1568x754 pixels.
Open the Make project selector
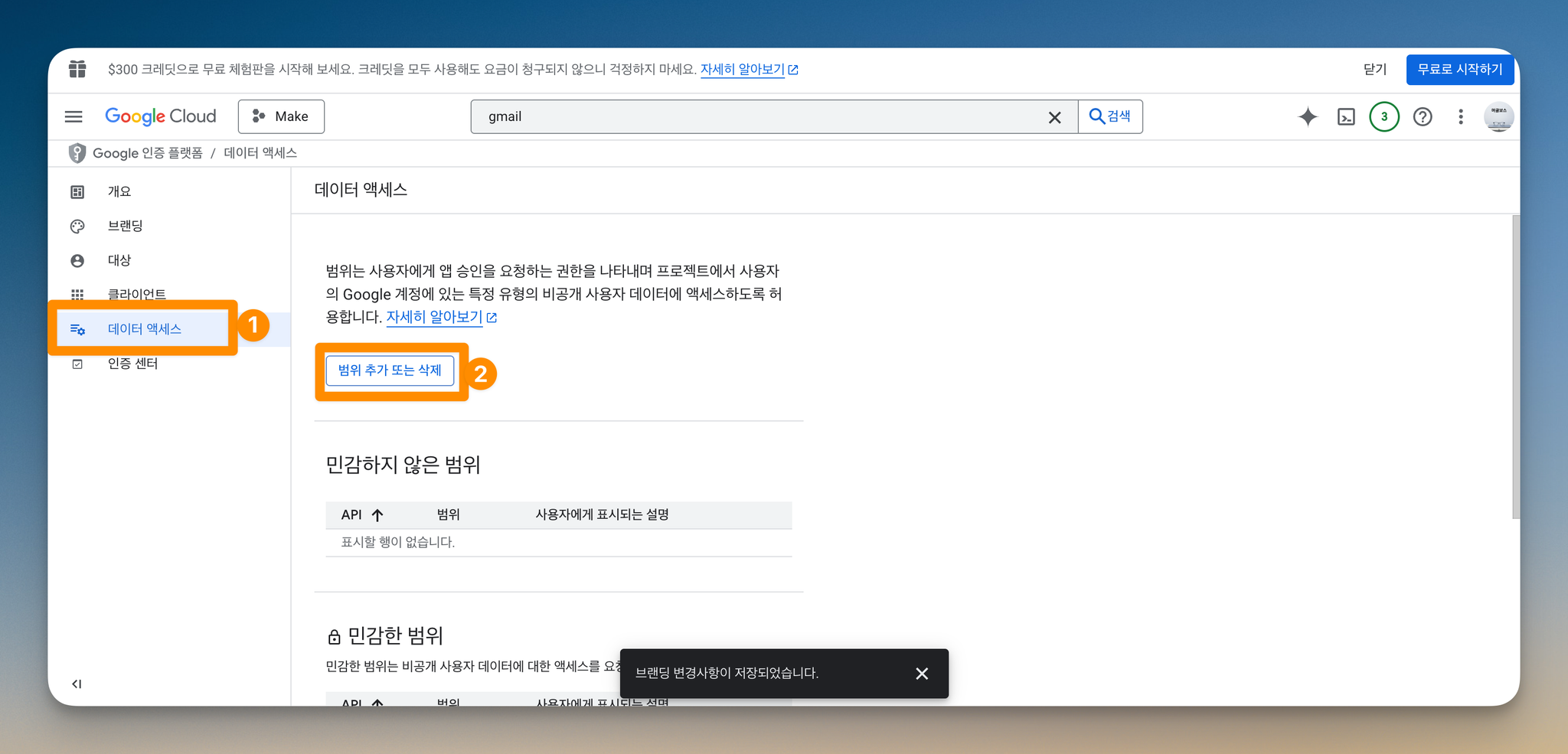pyautogui.click(x=281, y=116)
